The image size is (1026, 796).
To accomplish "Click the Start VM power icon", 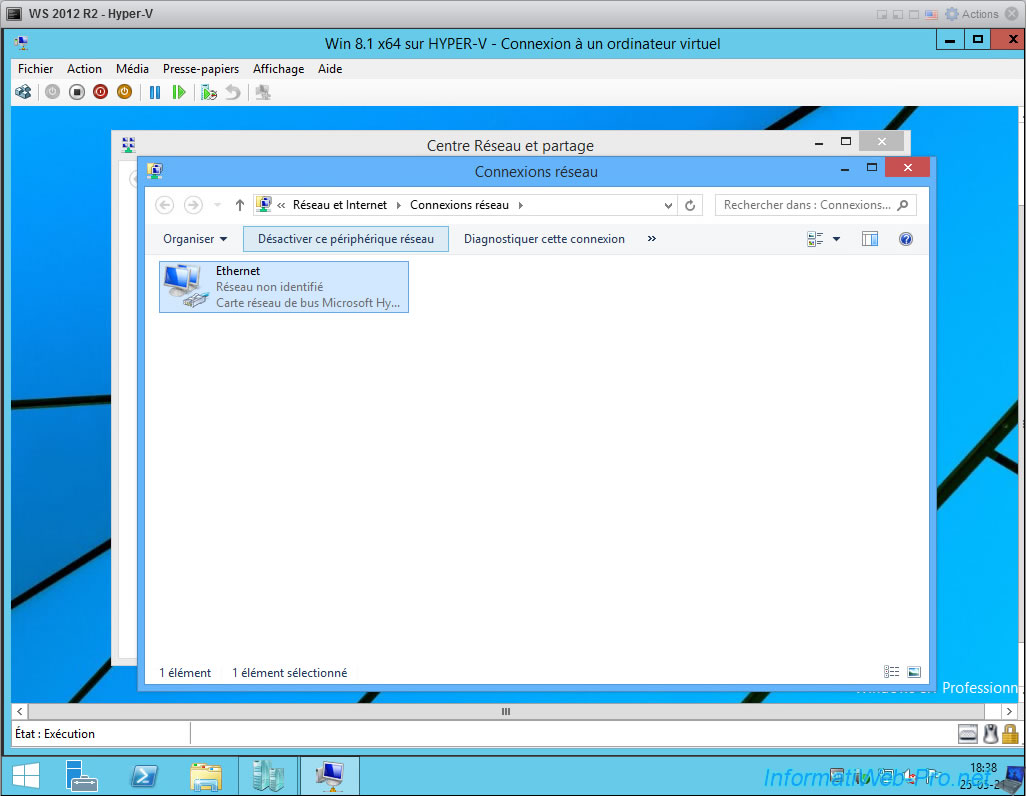I will (52, 92).
